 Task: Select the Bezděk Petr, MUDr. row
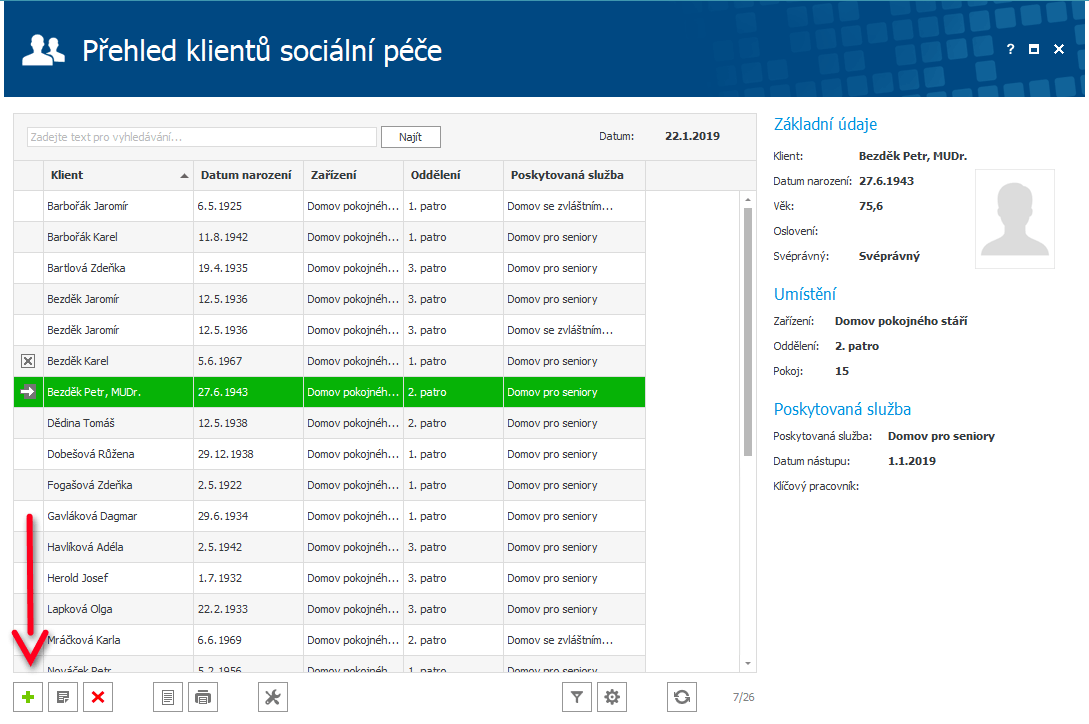[329, 392]
